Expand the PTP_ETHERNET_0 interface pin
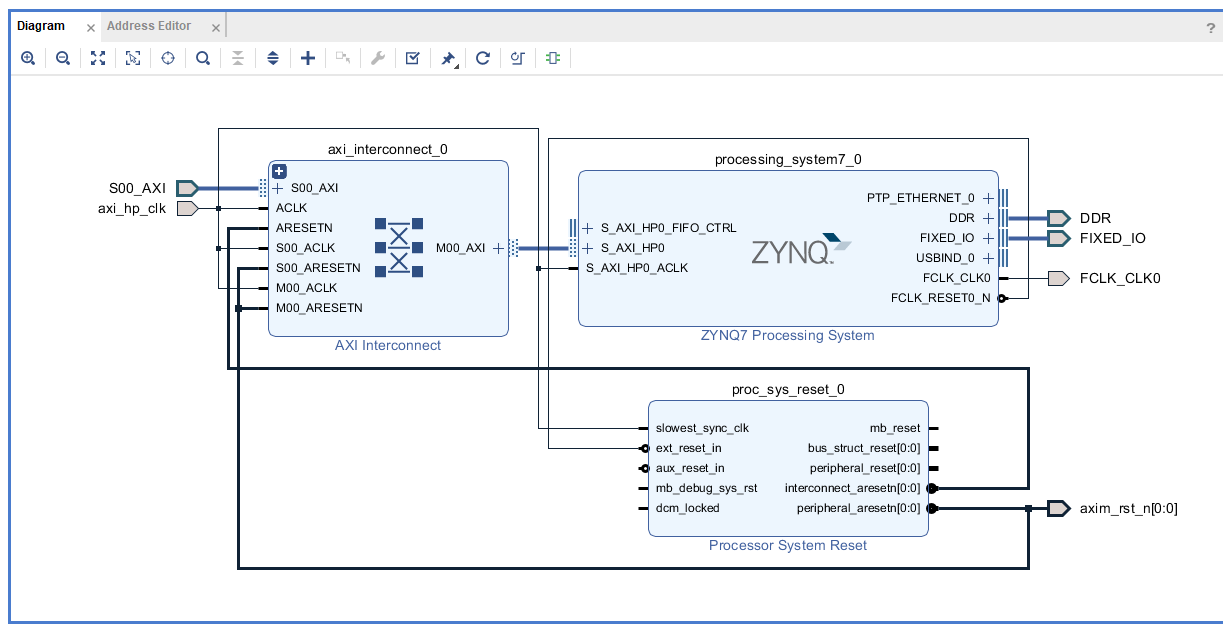Image resolution: width=1223 pixels, height=630 pixels. pos(988,198)
